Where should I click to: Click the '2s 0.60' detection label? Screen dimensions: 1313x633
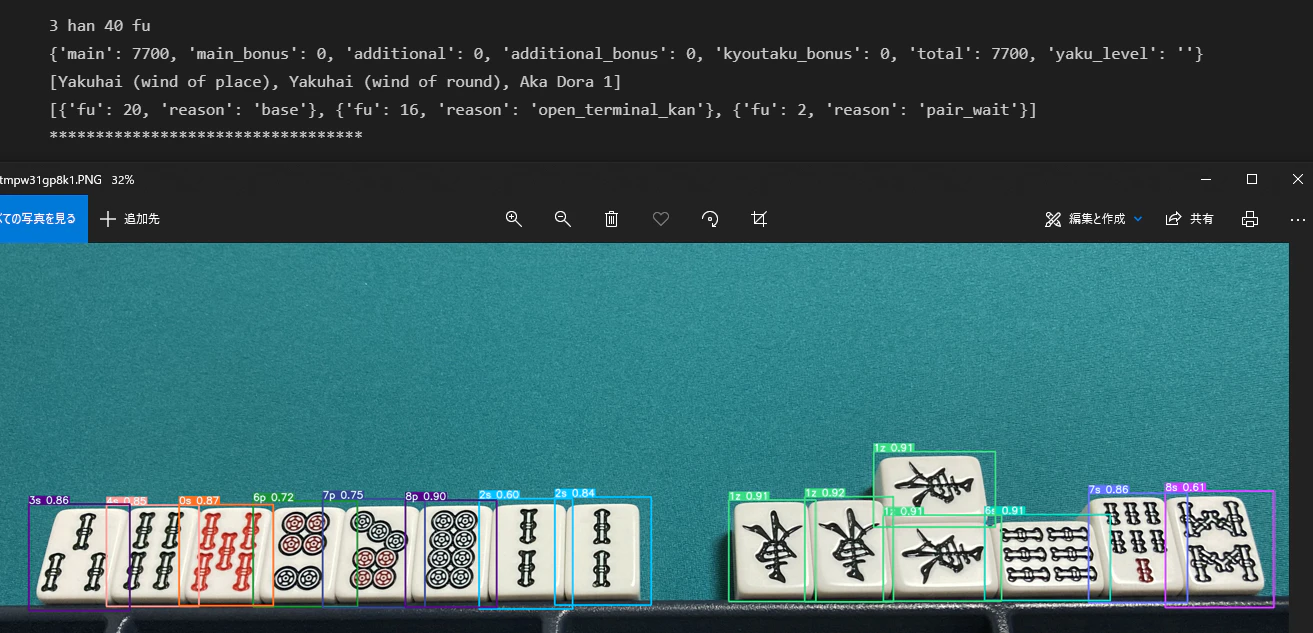click(499, 494)
